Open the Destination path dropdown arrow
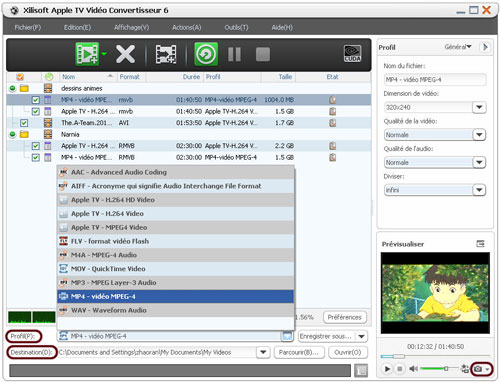Viewport: 500px width, 383px height. pos(263,352)
